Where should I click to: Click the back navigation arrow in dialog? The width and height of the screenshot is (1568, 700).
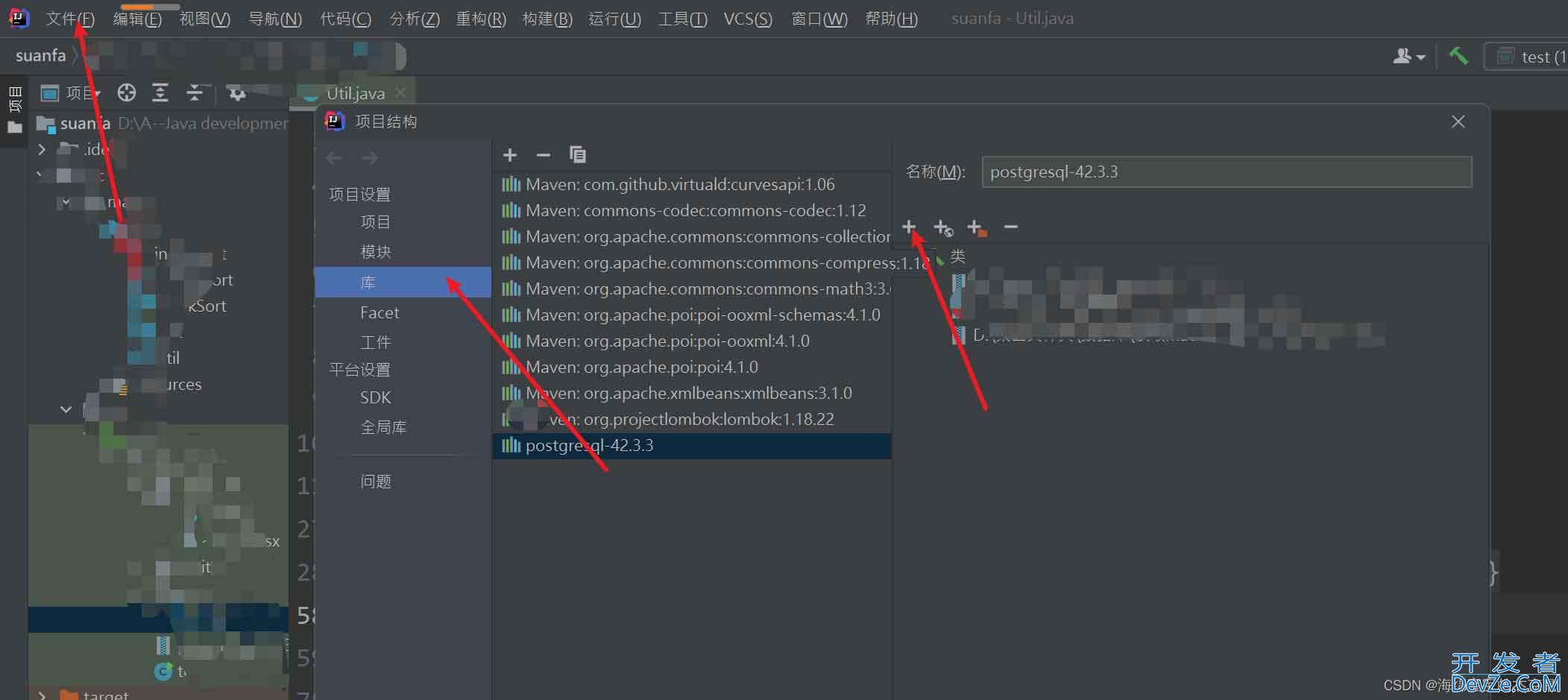(335, 158)
